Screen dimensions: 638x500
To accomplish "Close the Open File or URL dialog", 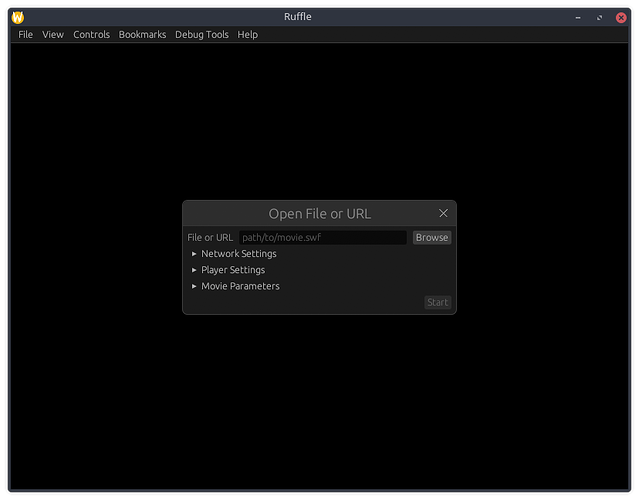I will click(443, 213).
